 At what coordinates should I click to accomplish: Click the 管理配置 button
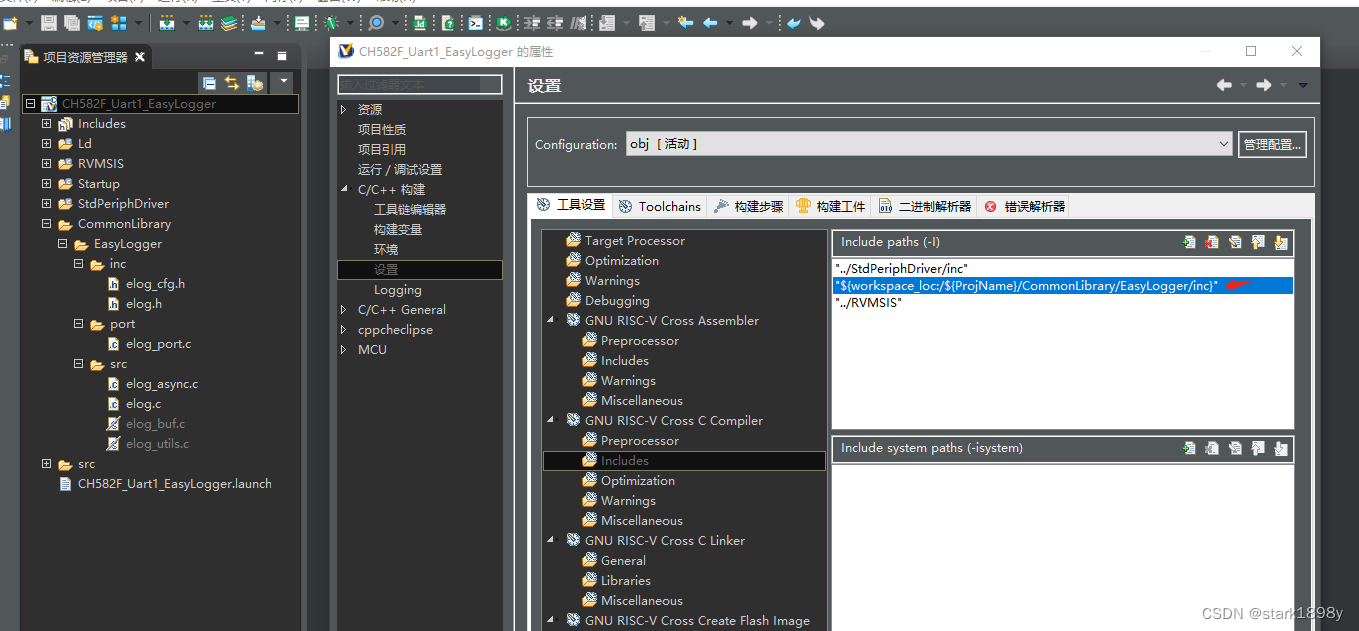pyautogui.click(x=1272, y=143)
